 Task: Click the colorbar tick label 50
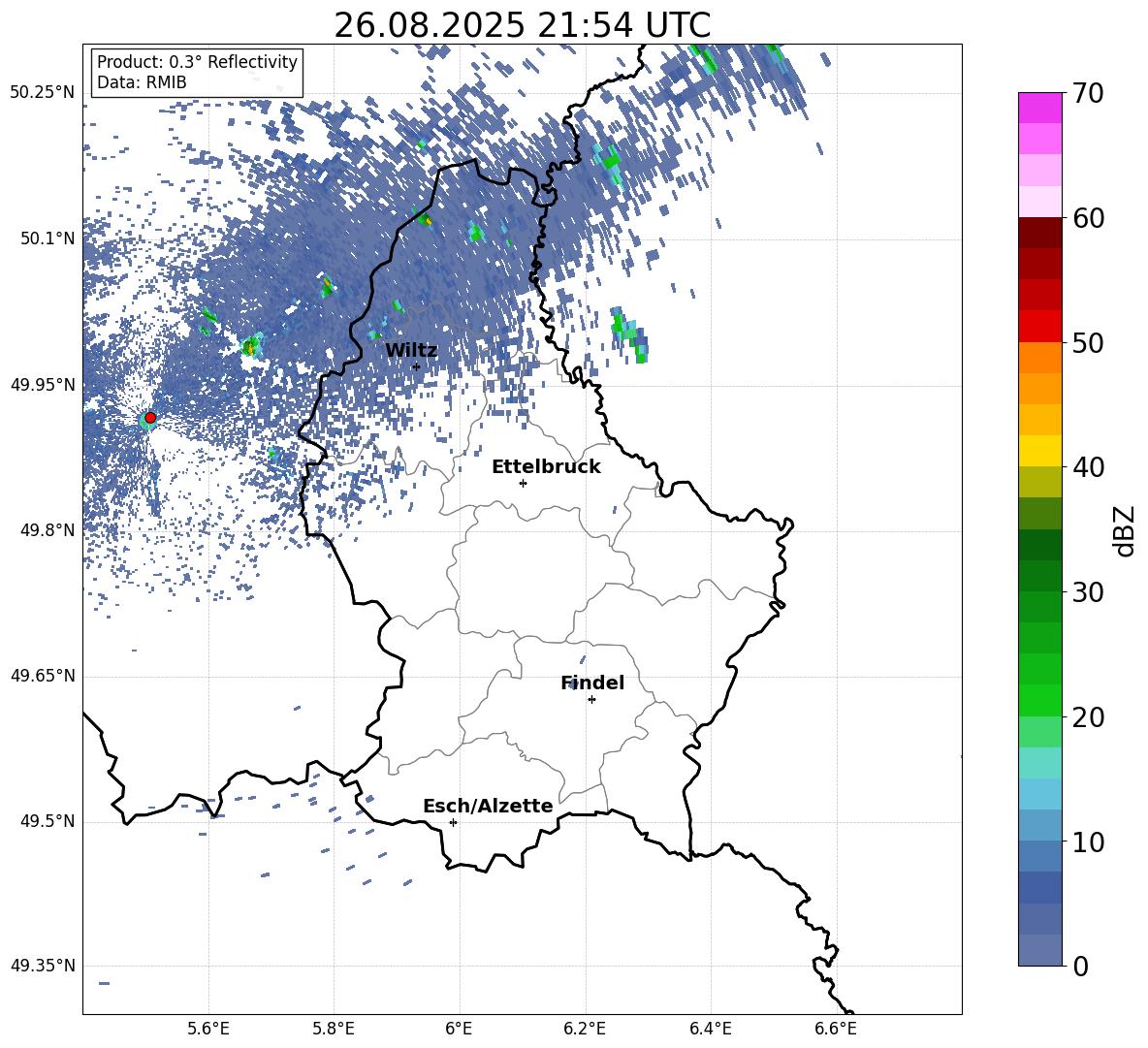pos(1088,342)
